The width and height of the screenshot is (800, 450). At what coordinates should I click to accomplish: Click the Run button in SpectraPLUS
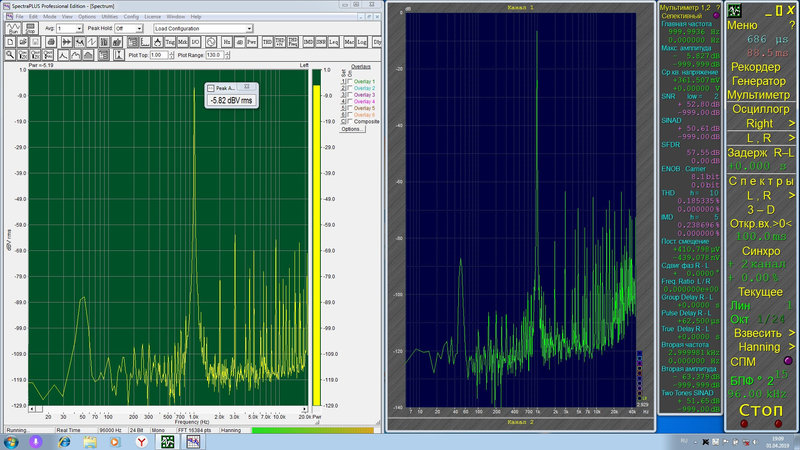pos(13,29)
